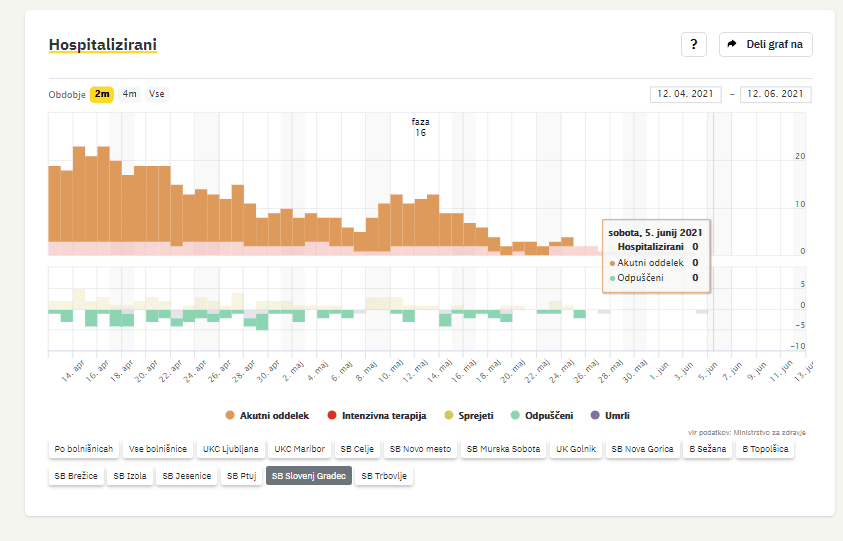Click the question mark help button
The width and height of the screenshot is (843, 541).
[x=694, y=45]
